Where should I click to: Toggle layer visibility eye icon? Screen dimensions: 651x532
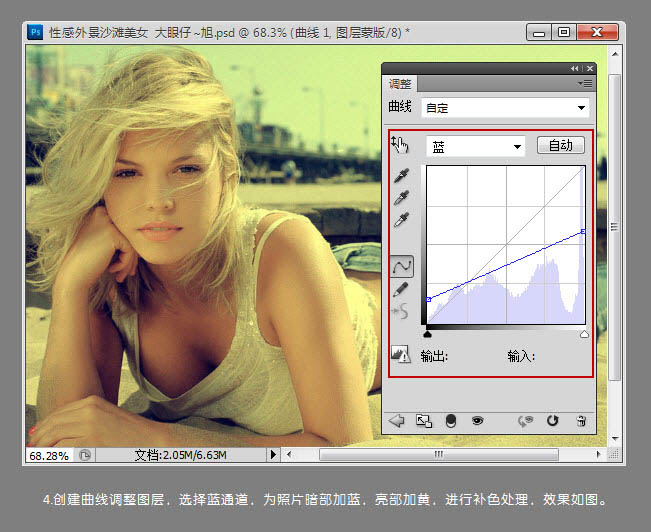coord(477,421)
